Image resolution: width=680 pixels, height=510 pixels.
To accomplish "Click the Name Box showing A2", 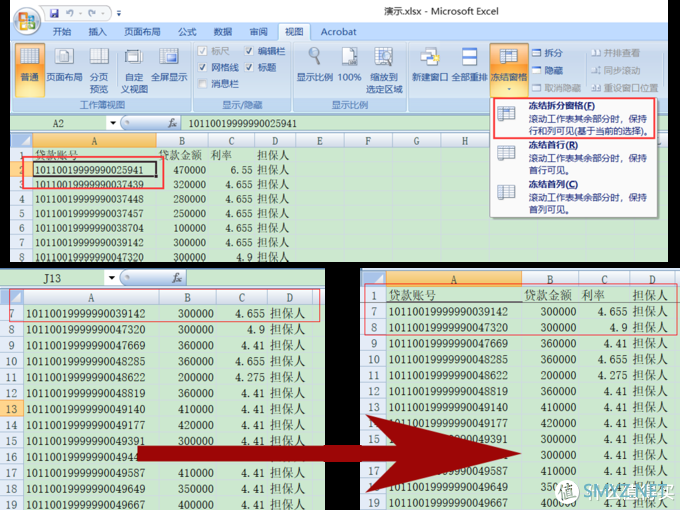I will 59,124.
